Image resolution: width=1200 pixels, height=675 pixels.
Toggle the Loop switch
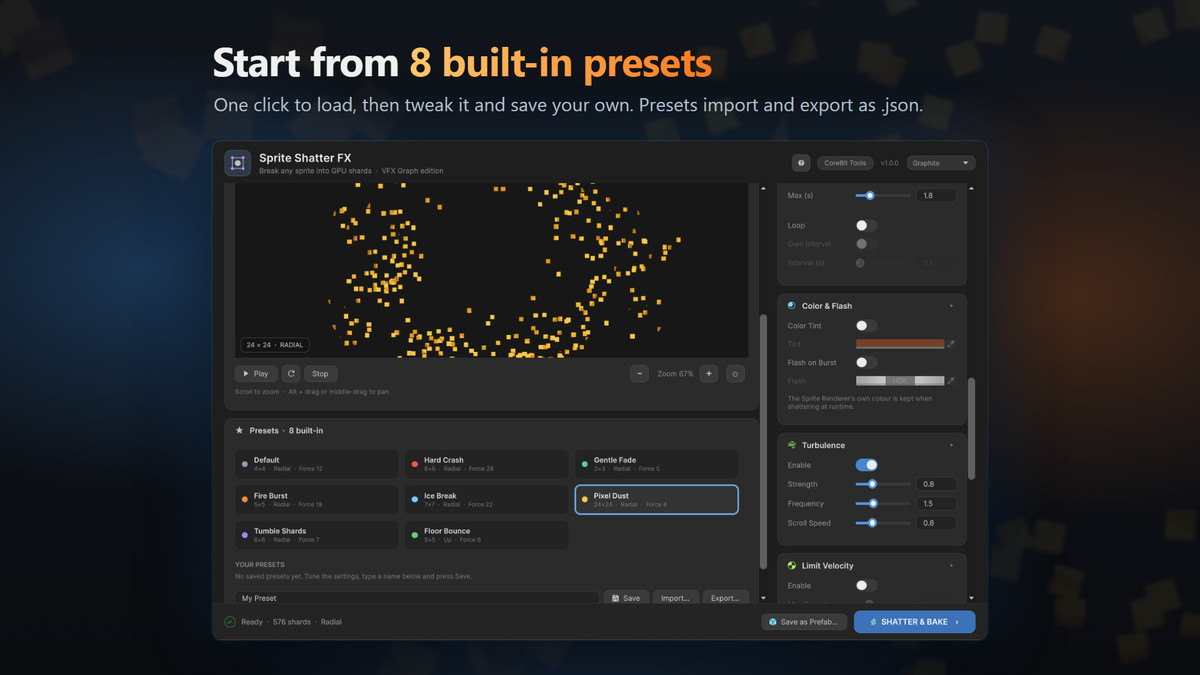coord(866,226)
